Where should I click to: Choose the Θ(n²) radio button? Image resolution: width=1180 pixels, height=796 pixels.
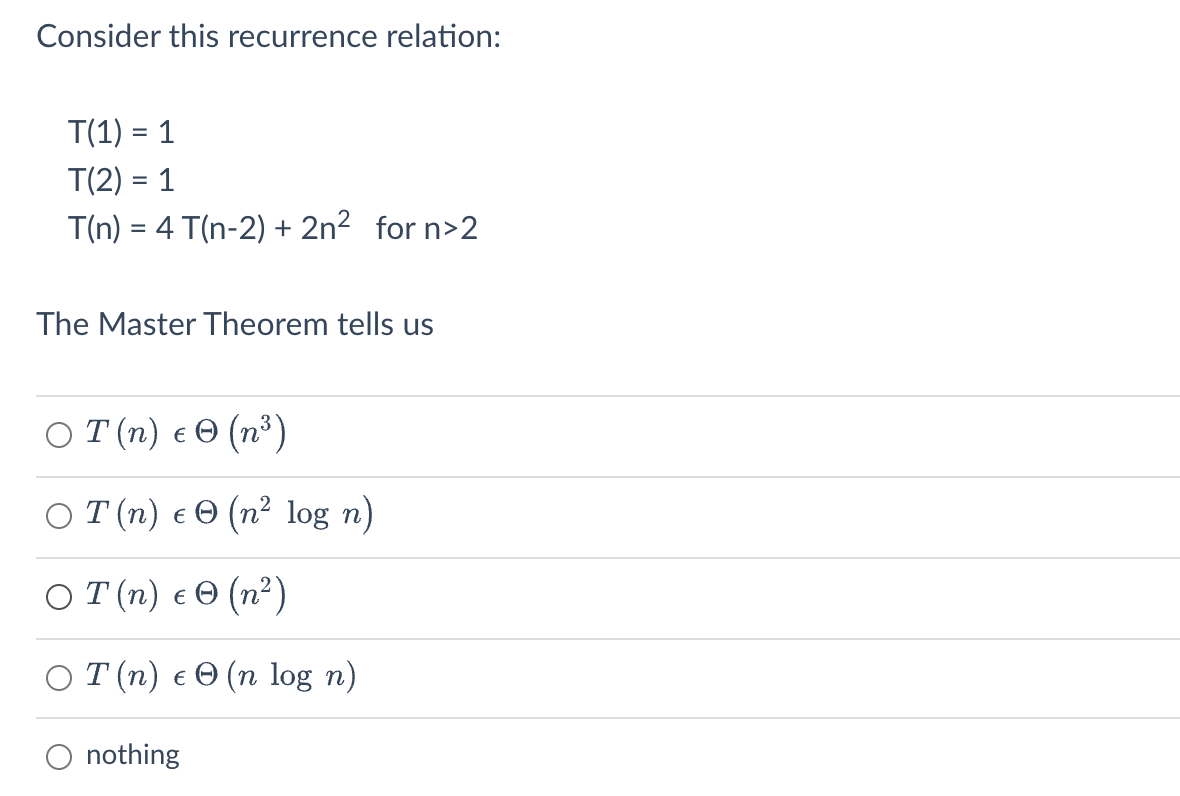pyautogui.click(x=59, y=597)
